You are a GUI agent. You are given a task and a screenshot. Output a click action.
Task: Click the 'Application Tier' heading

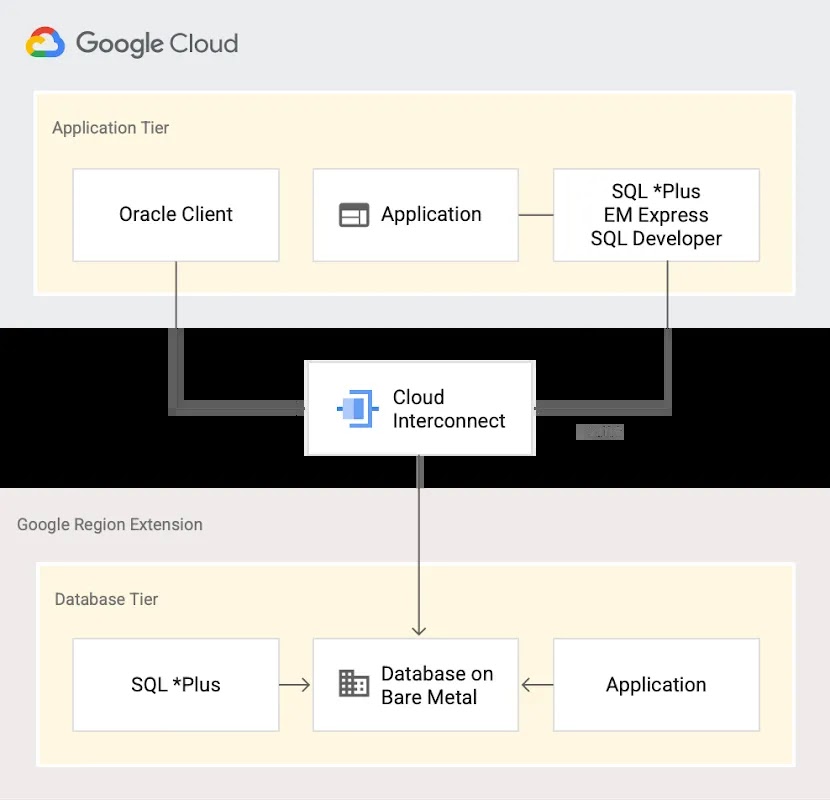[111, 127]
